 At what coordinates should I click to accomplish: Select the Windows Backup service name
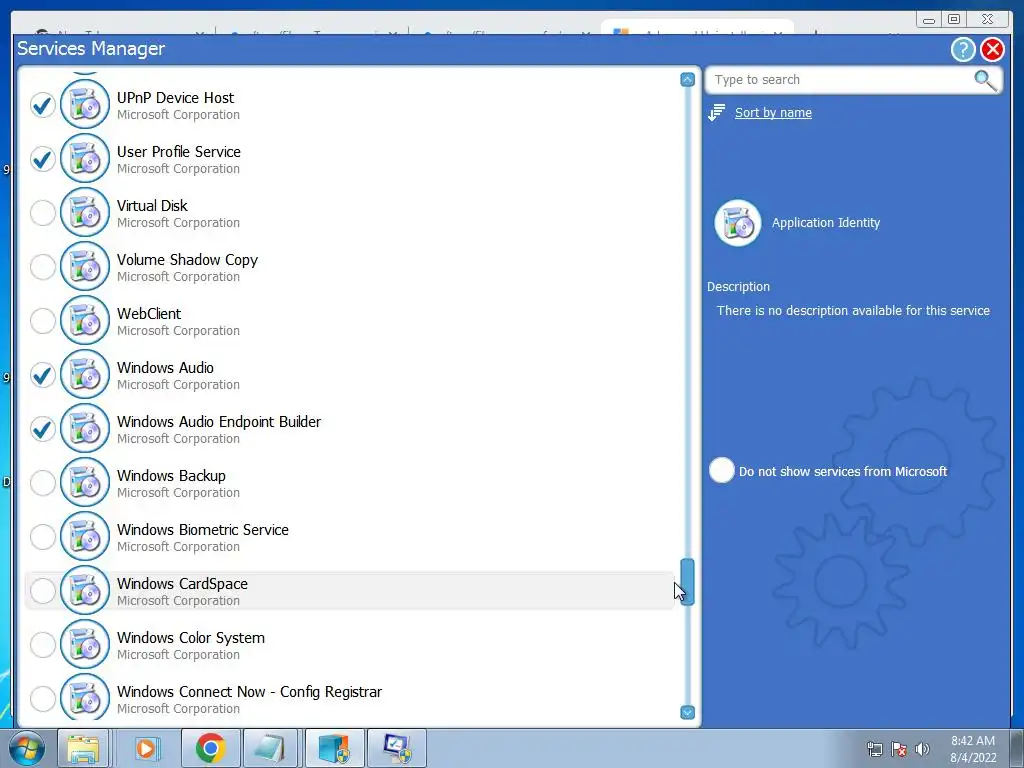pyautogui.click(x=171, y=475)
